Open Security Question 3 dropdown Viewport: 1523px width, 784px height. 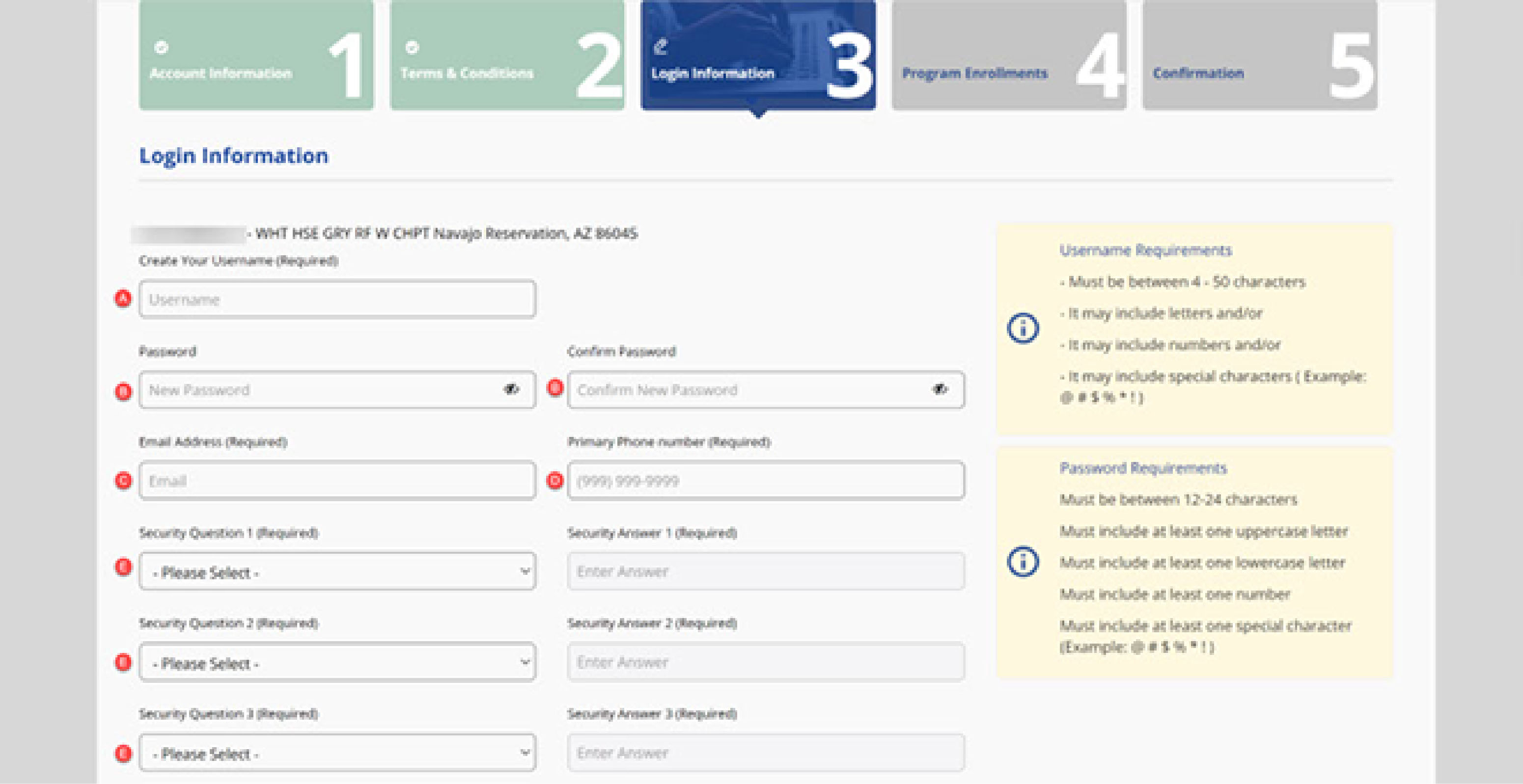(x=337, y=753)
